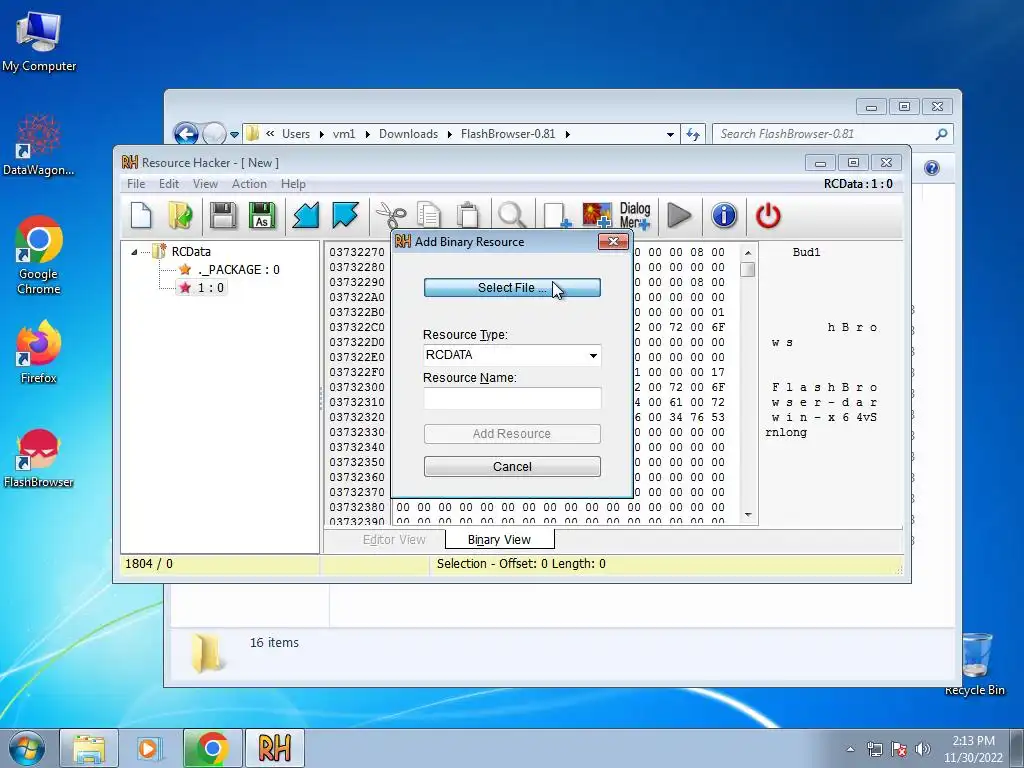Viewport: 1024px width, 768px height.
Task: Click the Search FlashBrowser-0.81 box
Action: point(833,134)
